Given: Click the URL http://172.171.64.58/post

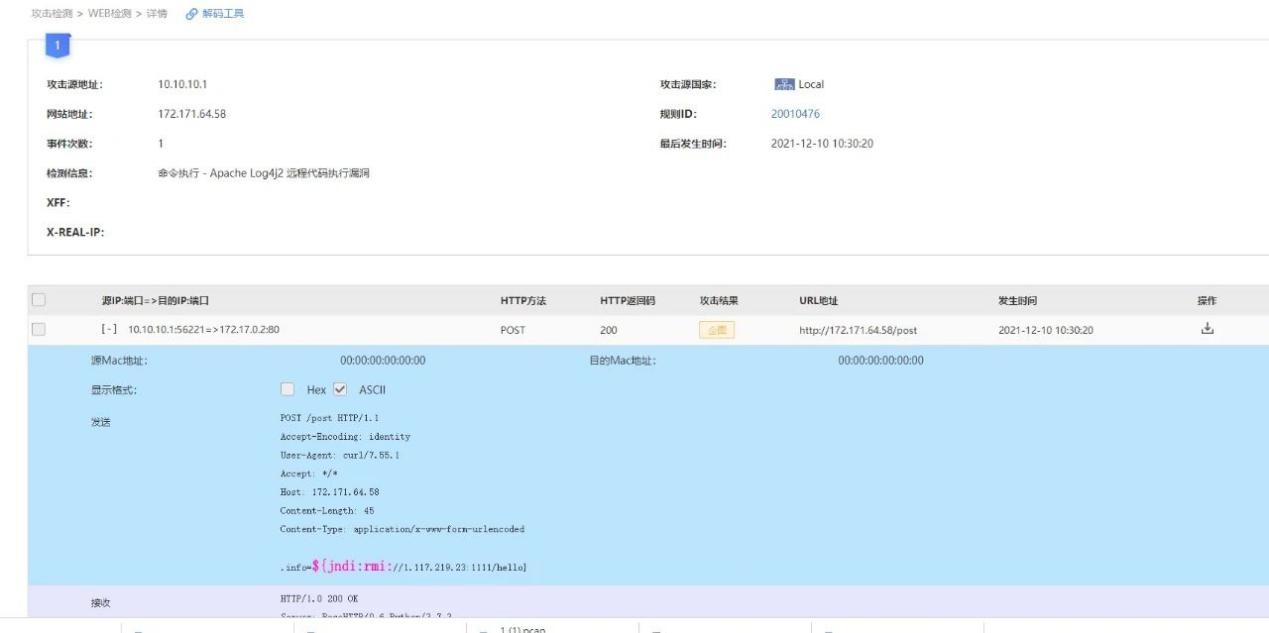Looking at the screenshot, I should (858, 330).
